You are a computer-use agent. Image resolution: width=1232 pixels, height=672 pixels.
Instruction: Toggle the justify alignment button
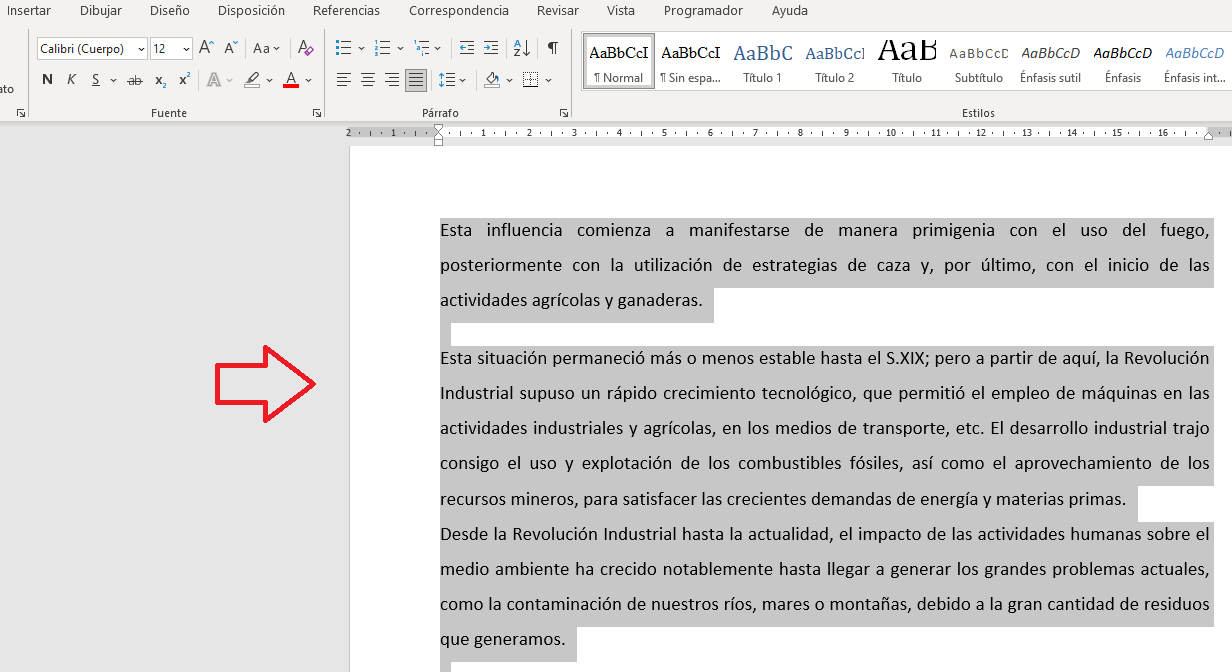tap(415, 80)
